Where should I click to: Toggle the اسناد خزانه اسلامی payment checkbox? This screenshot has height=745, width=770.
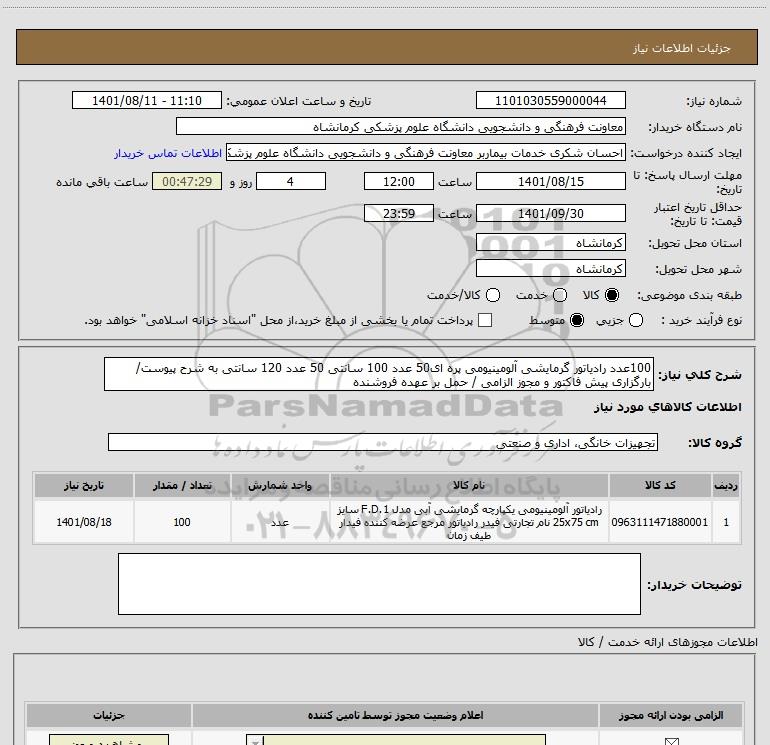[x=485, y=320]
